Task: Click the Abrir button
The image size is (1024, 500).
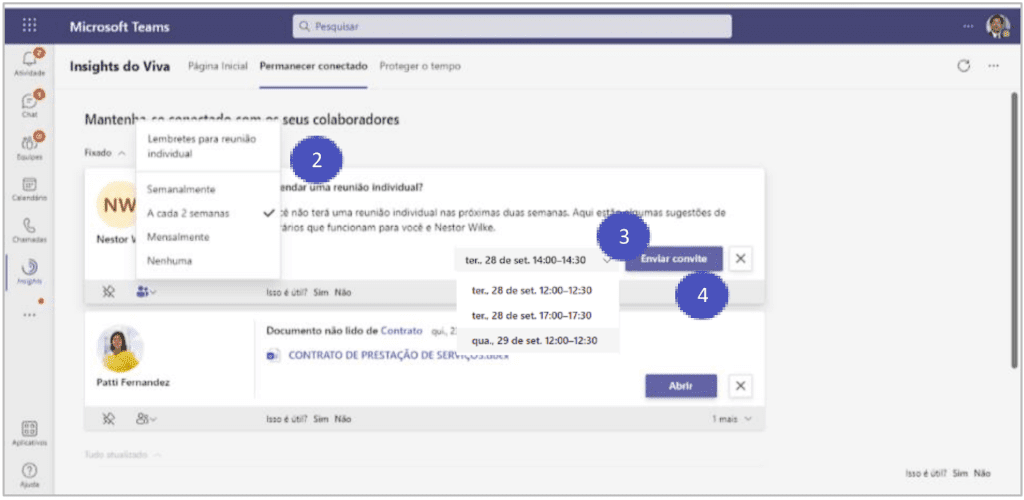Action: (680, 386)
